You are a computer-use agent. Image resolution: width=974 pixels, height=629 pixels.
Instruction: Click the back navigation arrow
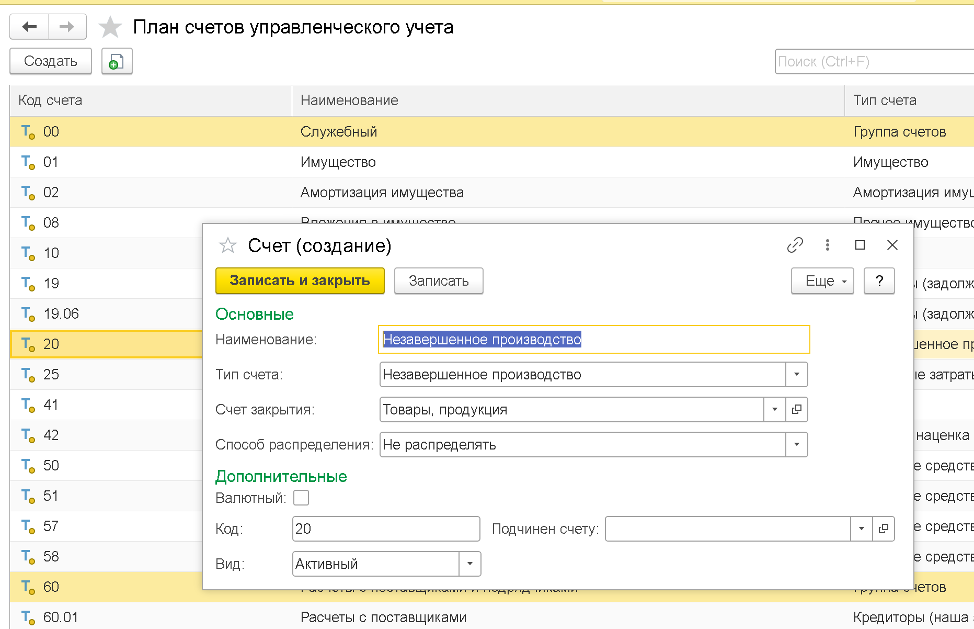click(29, 27)
